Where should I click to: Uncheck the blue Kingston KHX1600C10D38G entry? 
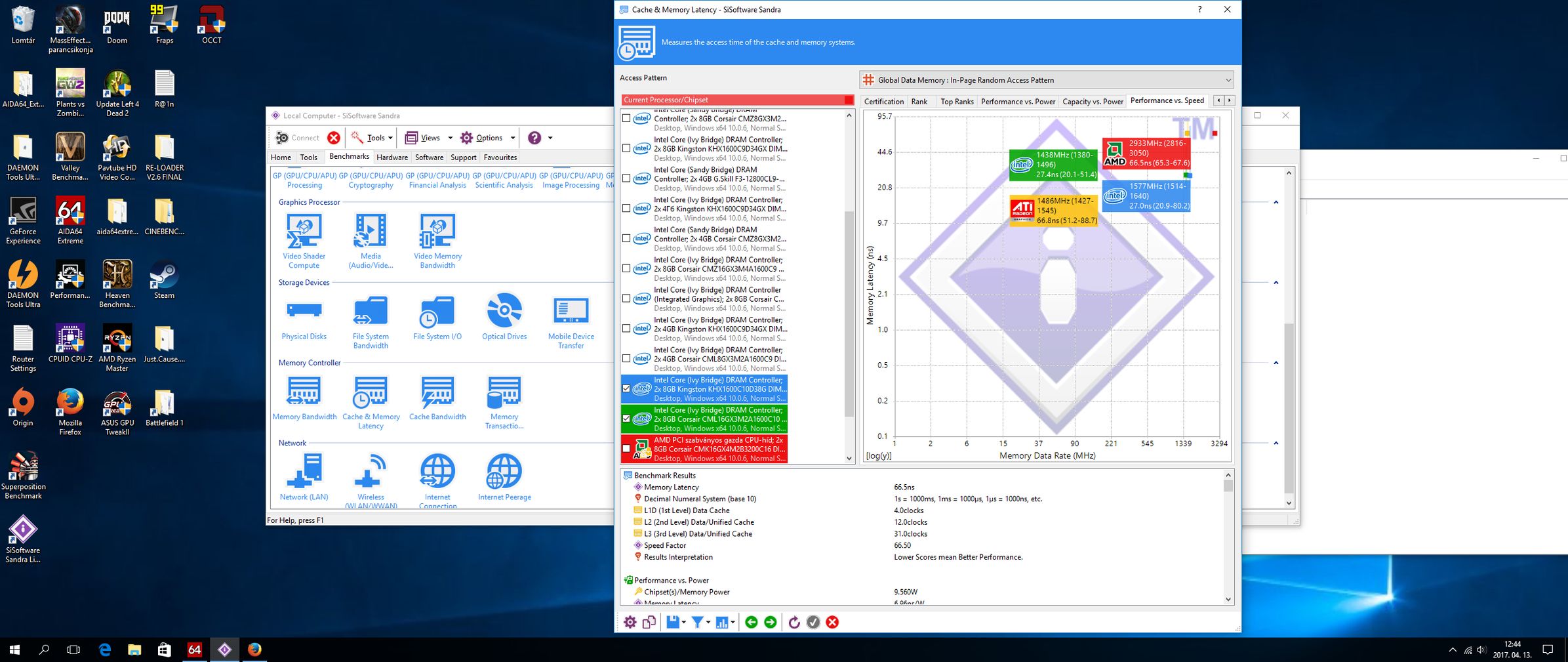point(626,388)
